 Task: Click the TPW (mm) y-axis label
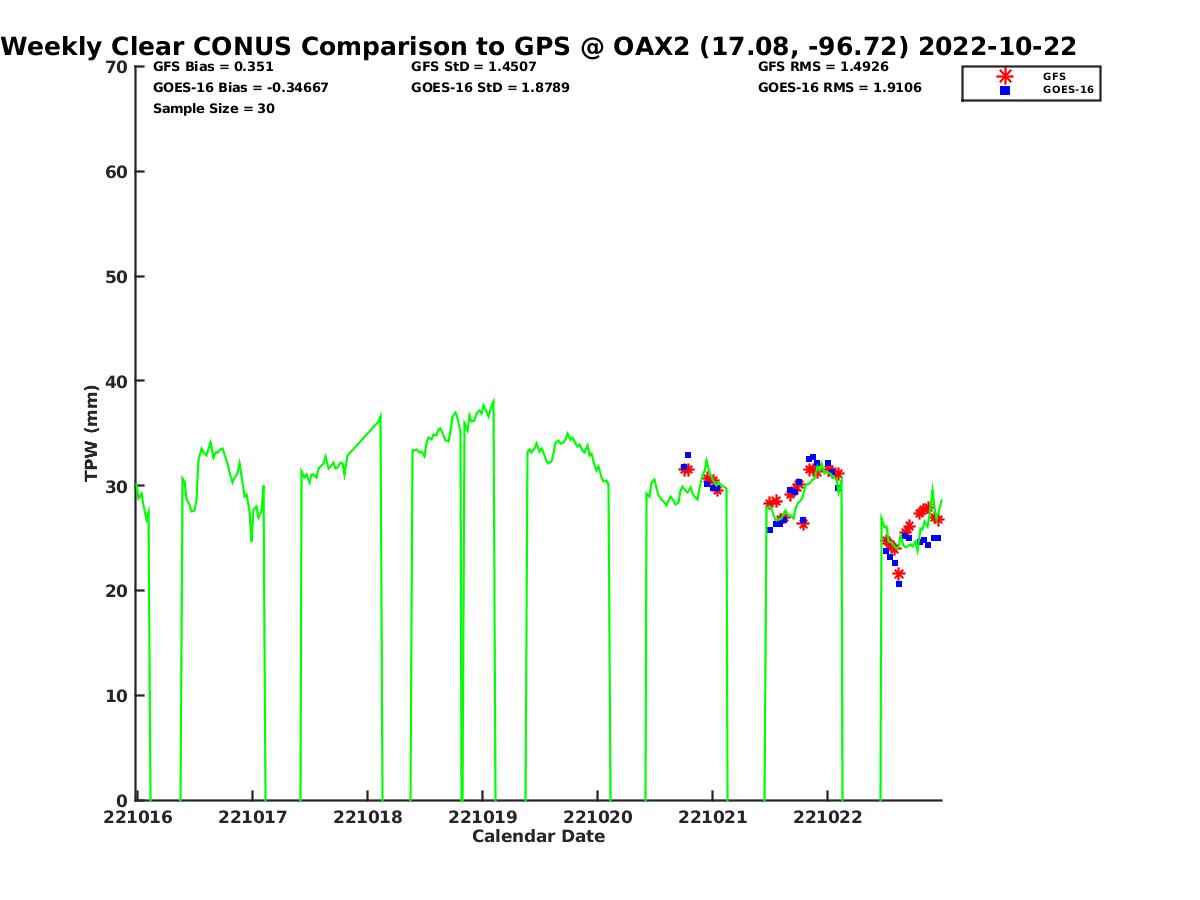(92, 433)
